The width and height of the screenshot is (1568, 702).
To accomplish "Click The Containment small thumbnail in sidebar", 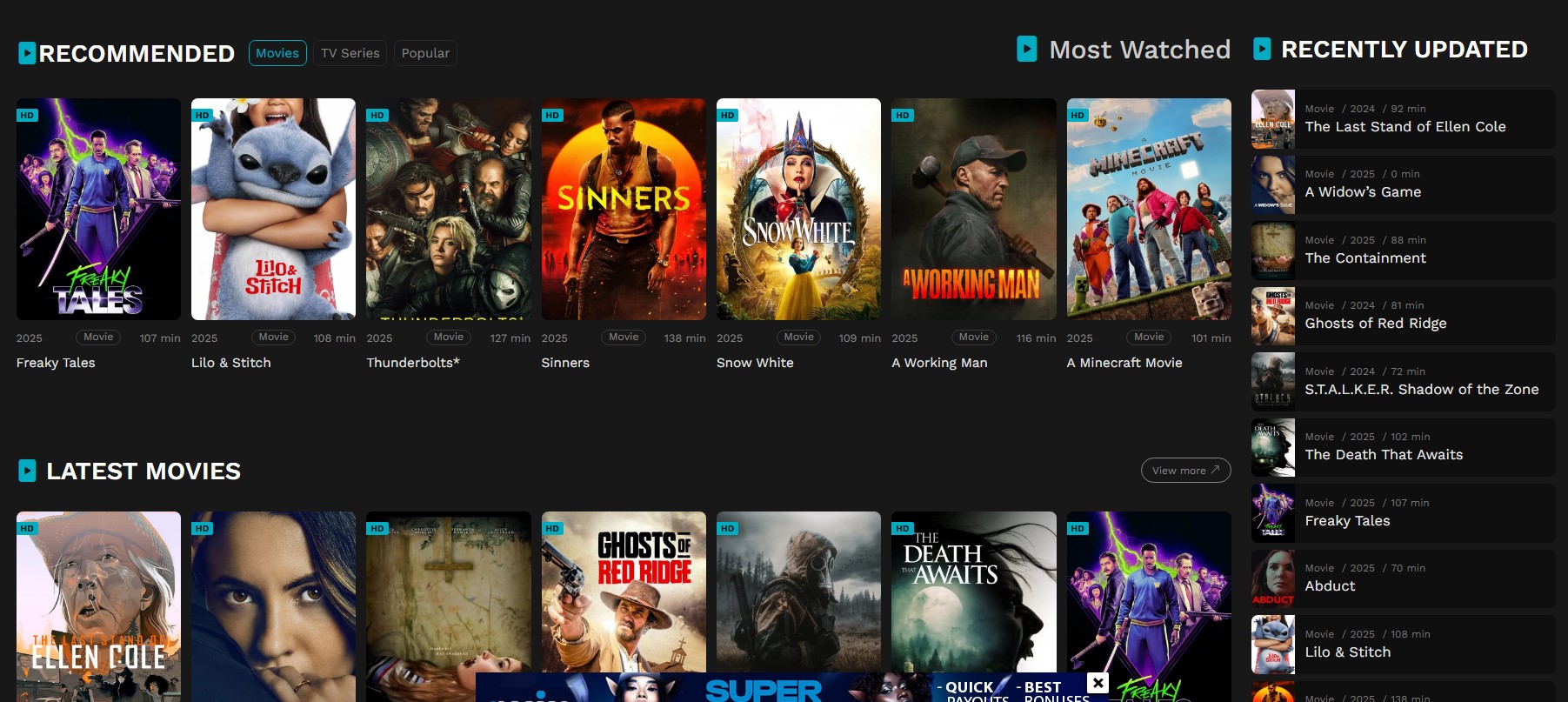I will coord(1273,251).
